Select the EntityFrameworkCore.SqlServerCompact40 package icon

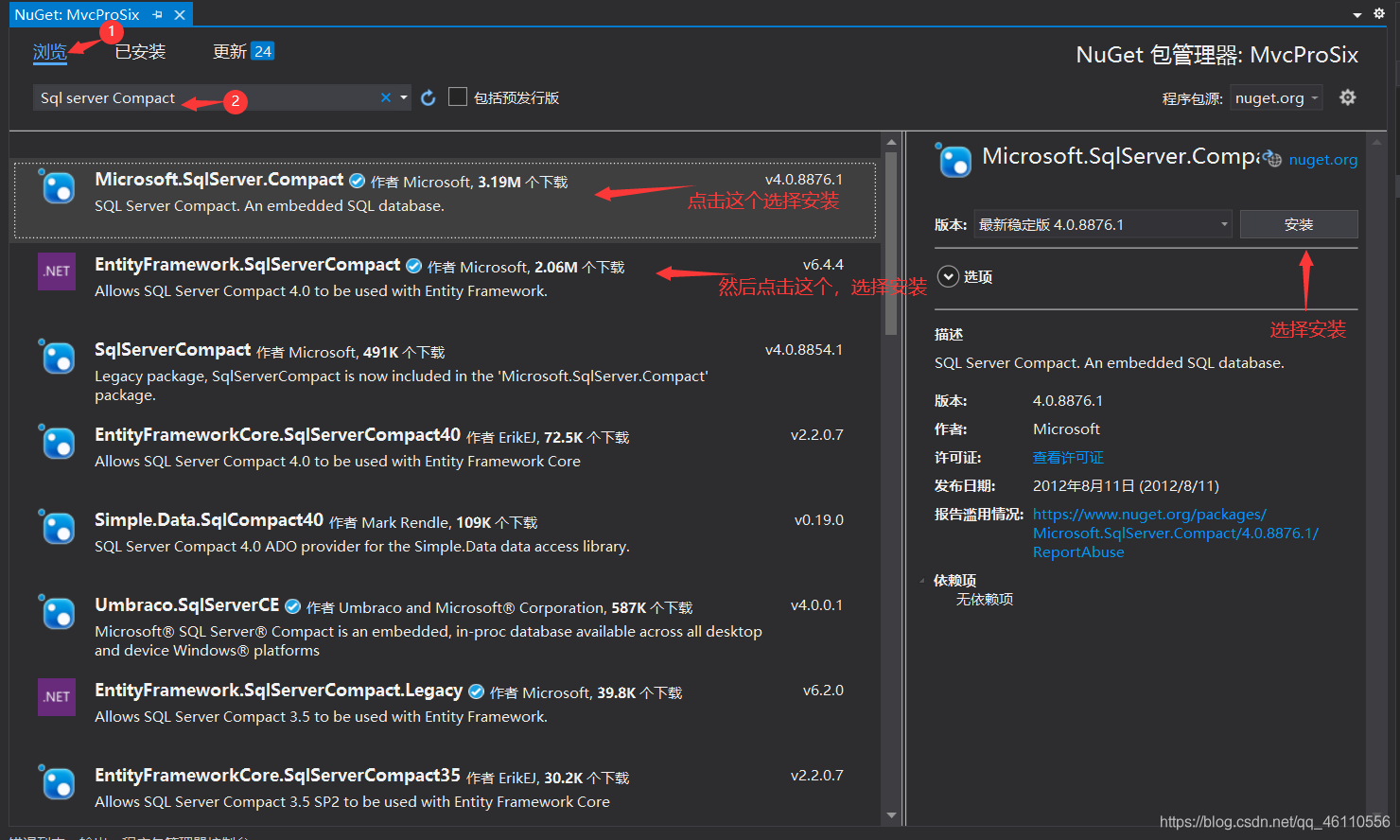pyautogui.click(x=57, y=442)
